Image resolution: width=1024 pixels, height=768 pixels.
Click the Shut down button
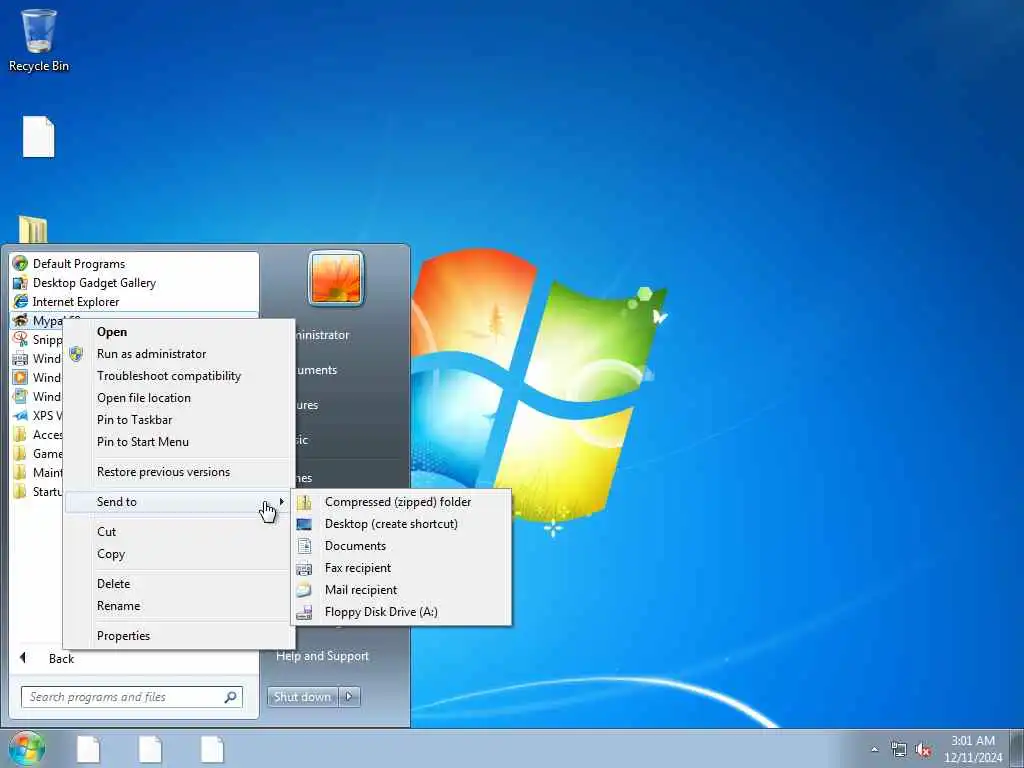coord(302,697)
